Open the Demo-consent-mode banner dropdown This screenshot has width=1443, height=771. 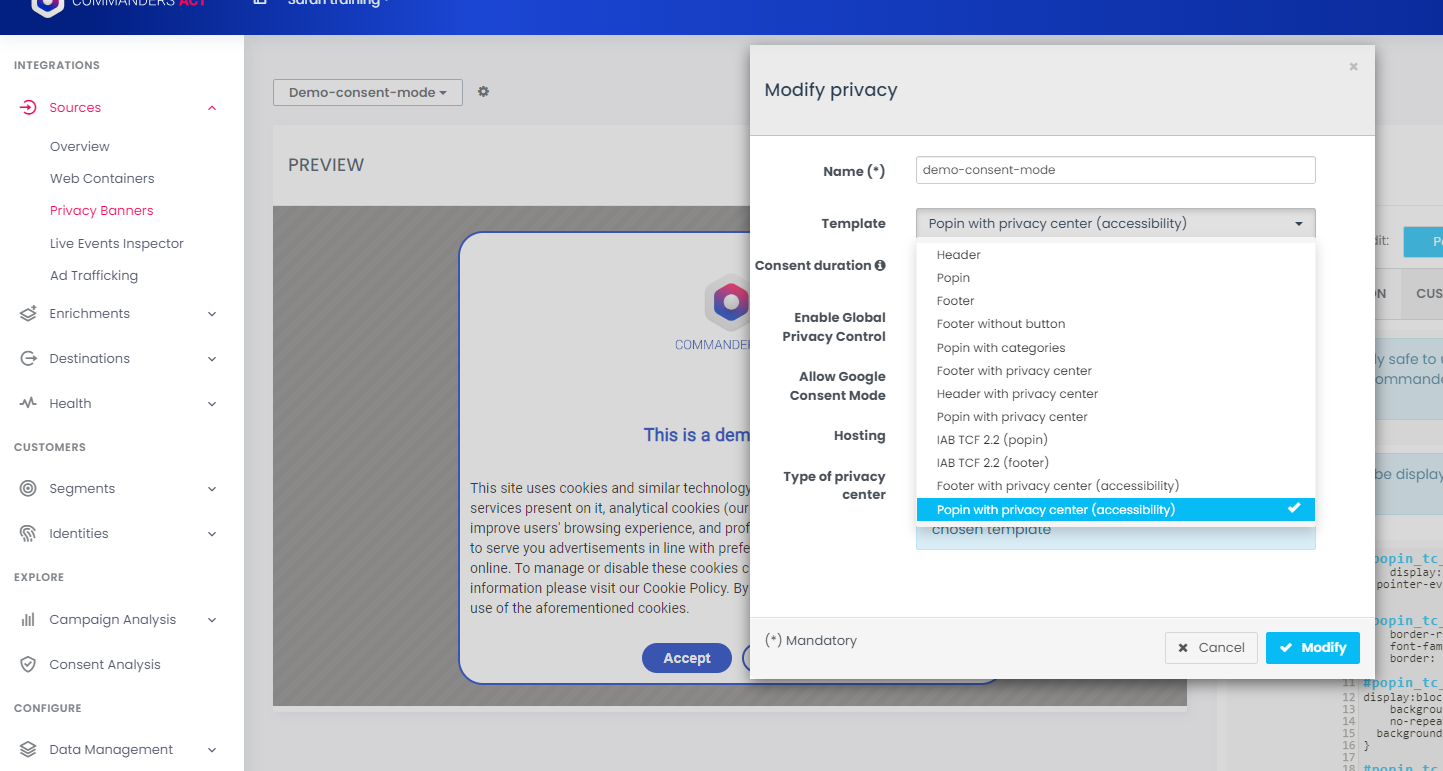pyautogui.click(x=367, y=93)
